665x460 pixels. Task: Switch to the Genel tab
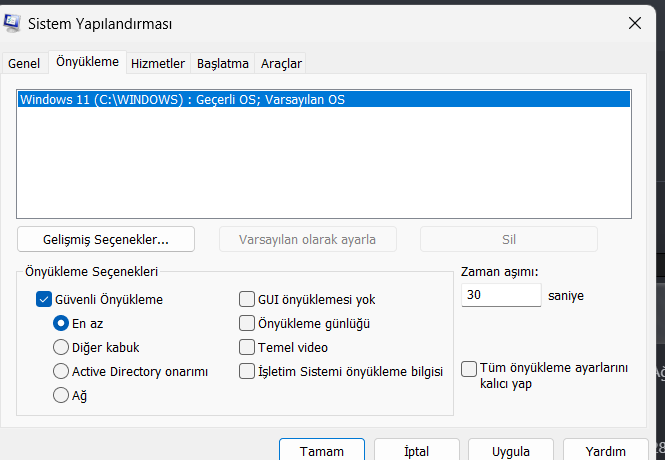pos(24,63)
